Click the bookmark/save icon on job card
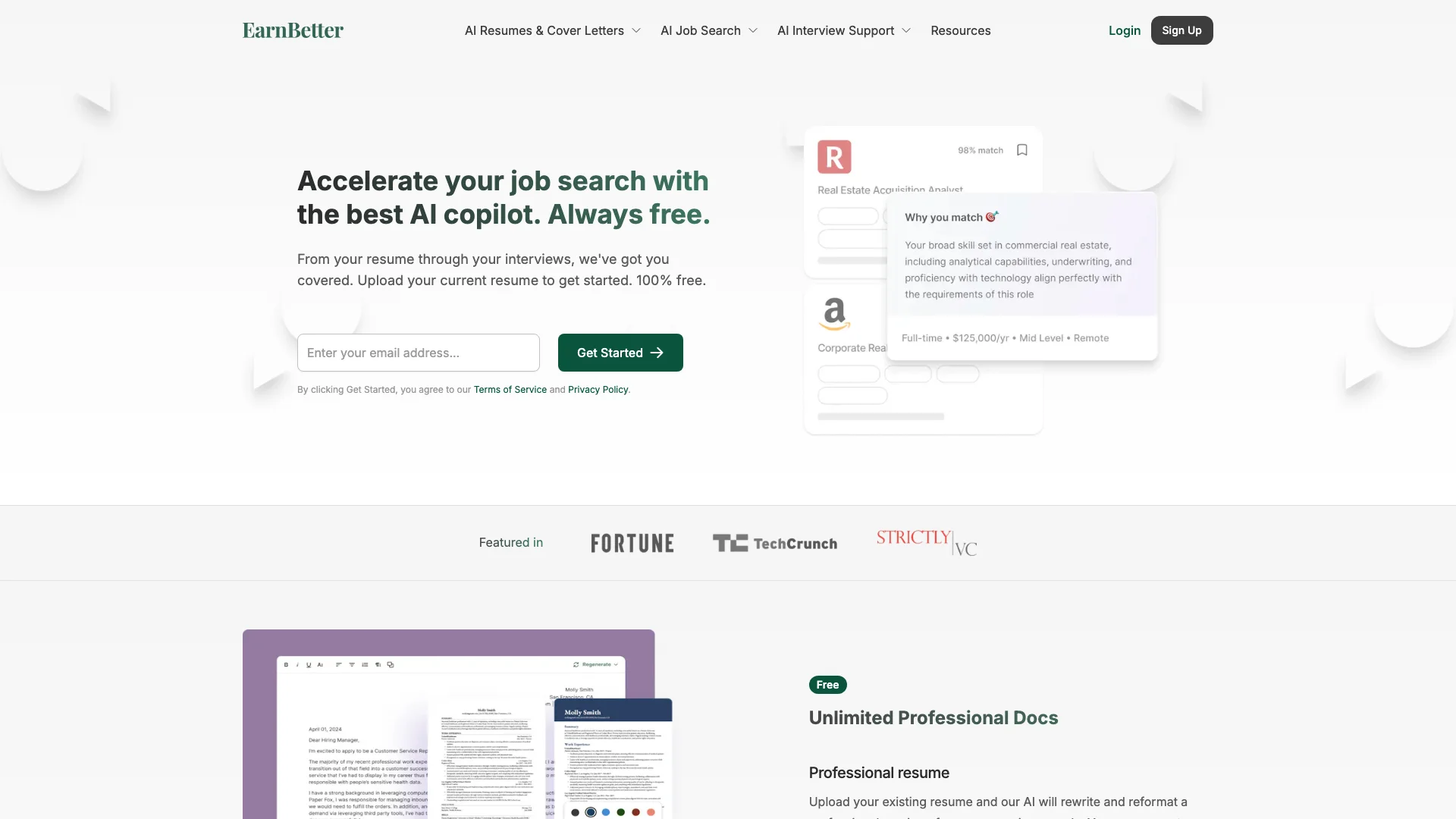 tap(1022, 150)
